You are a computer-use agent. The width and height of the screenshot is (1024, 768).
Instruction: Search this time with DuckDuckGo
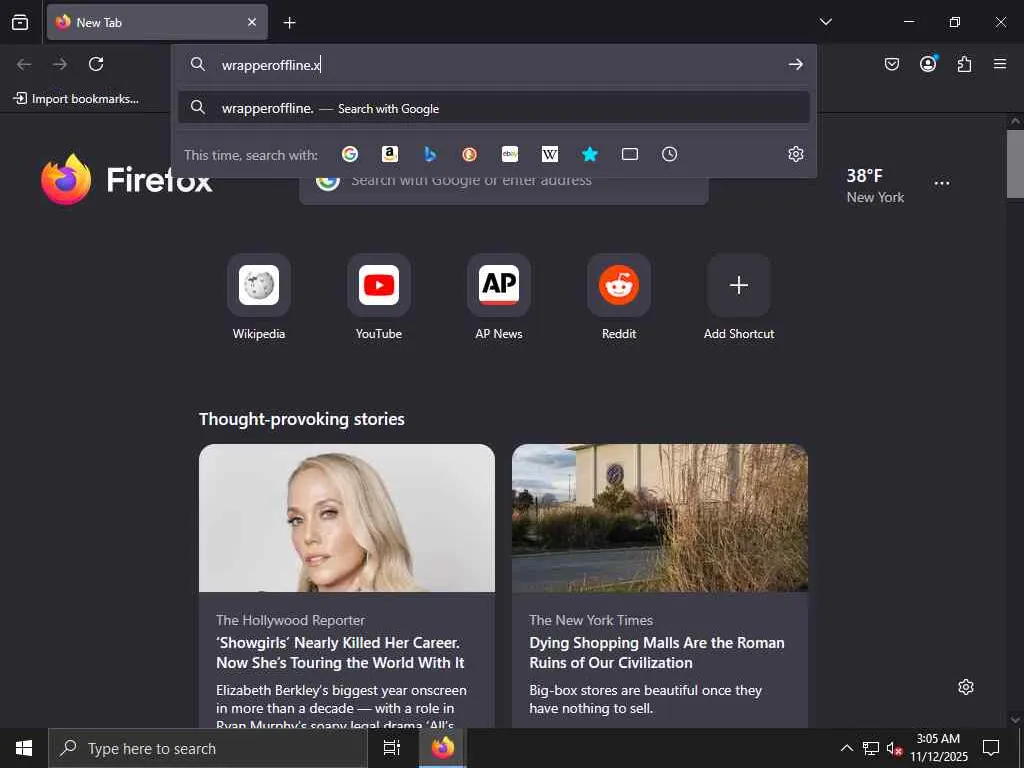[470, 154]
